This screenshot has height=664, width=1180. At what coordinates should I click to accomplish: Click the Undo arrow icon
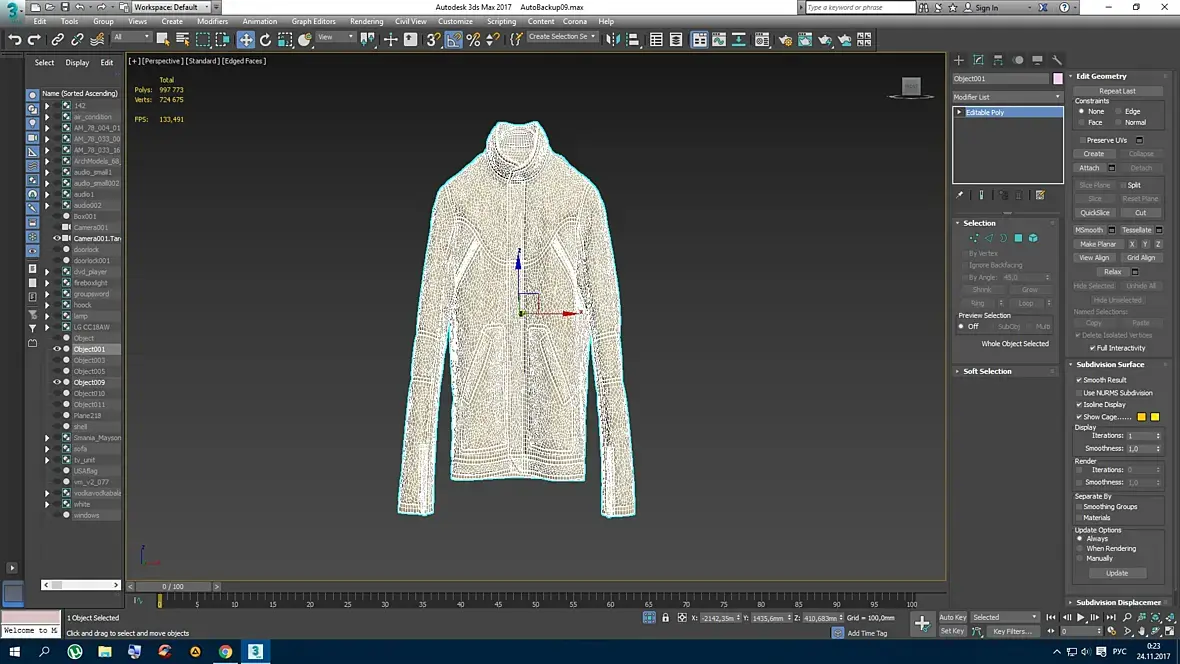click(15, 40)
